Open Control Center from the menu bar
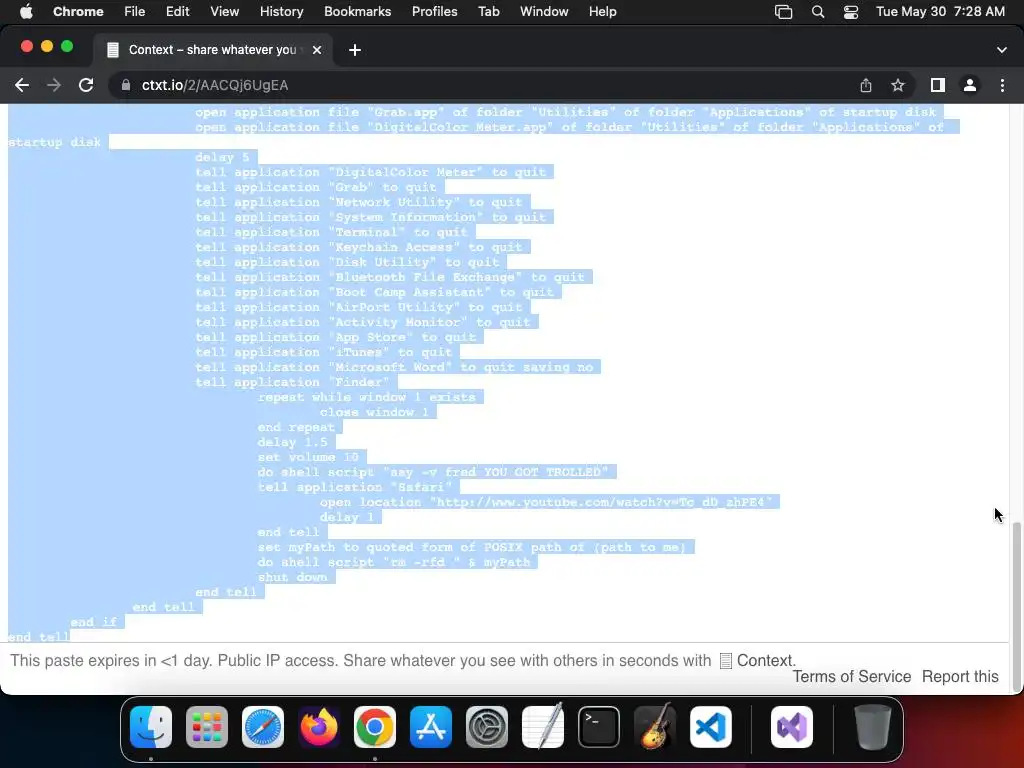This screenshot has height=768, width=1024. (x=851, y=12)
